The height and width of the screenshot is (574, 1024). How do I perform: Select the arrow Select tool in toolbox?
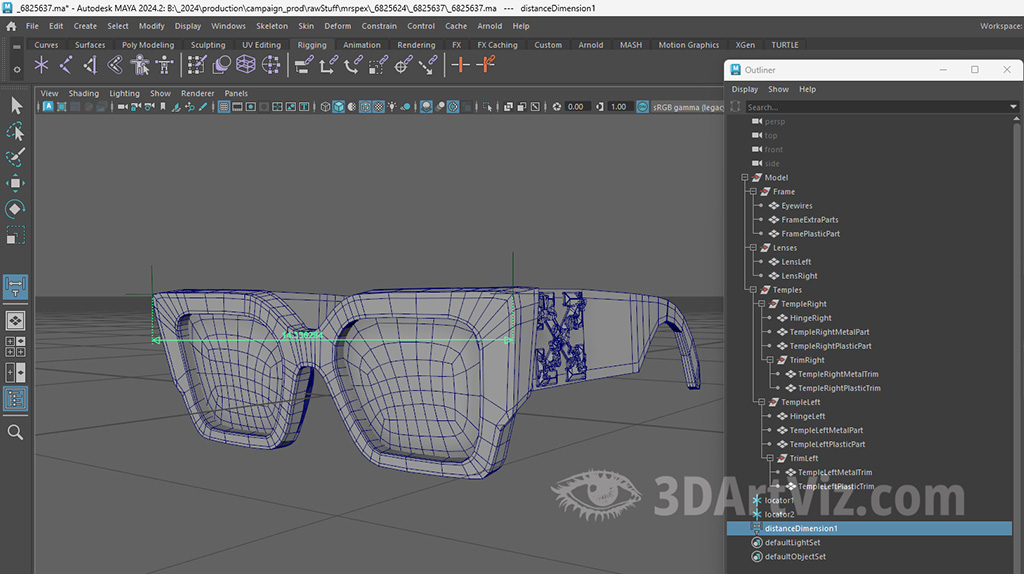[15, 105]
